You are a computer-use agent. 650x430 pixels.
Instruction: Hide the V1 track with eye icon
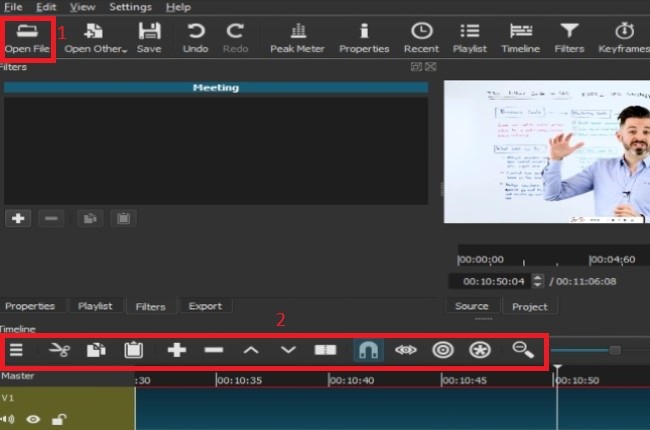[x=33, y=419]
